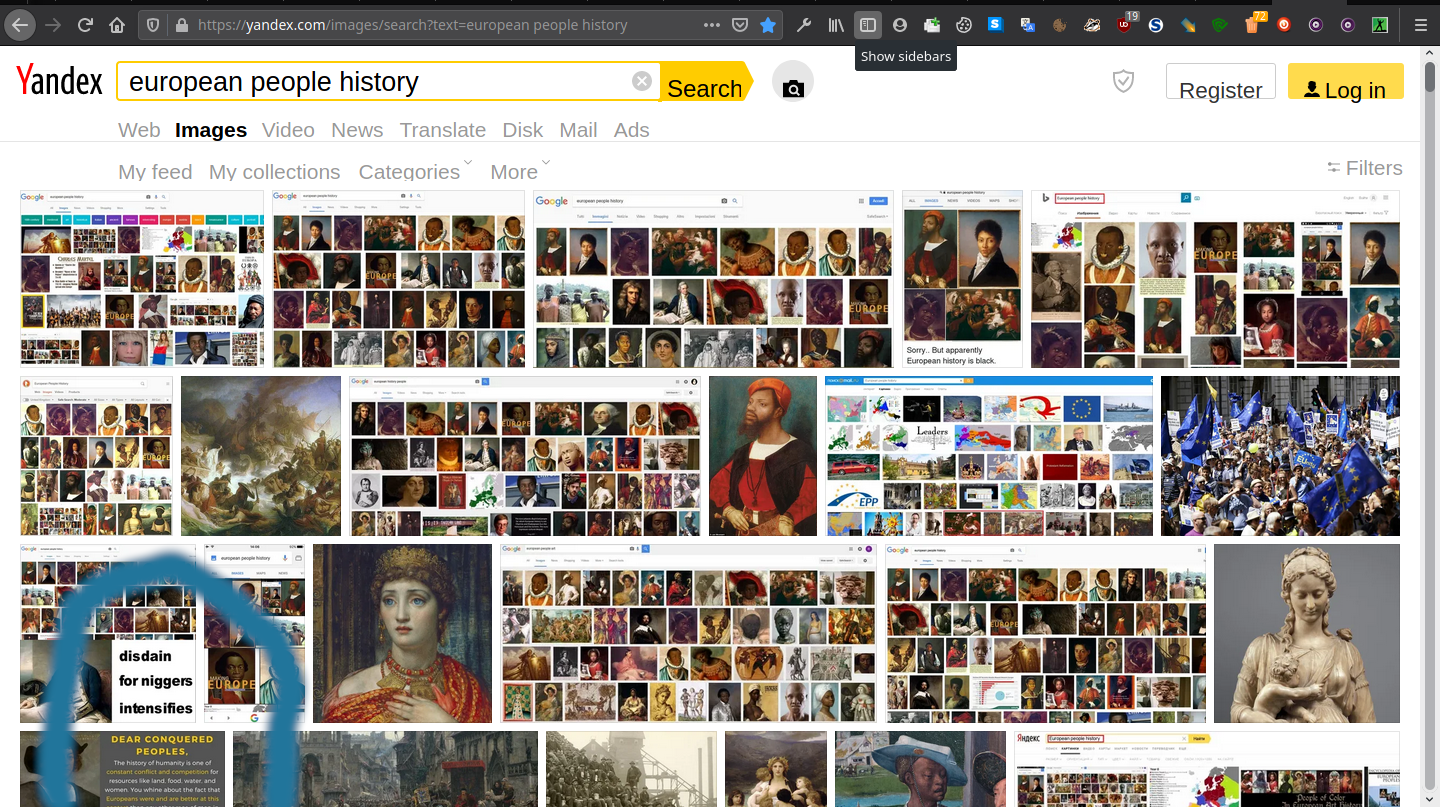
Task: Click the green figure extension icon
Action: click(1380, 25)
